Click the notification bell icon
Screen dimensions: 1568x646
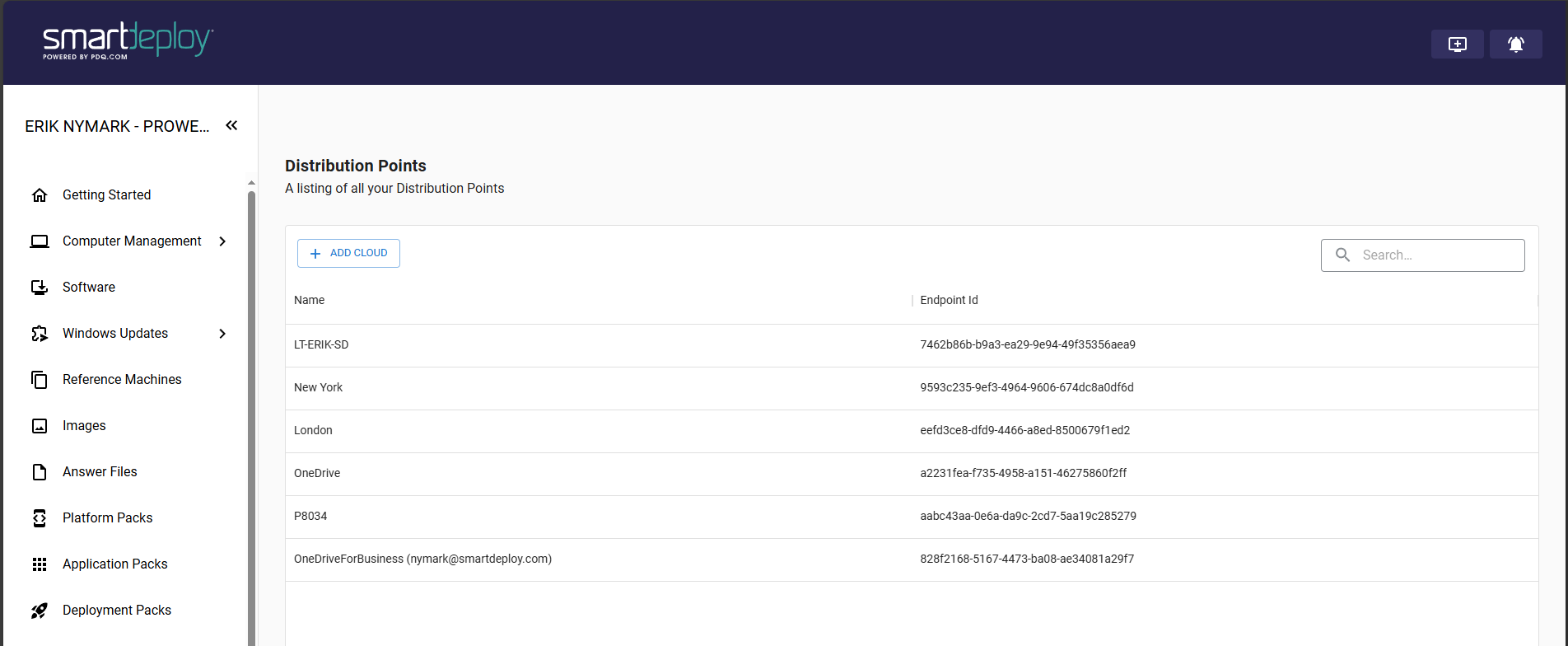1515,44
